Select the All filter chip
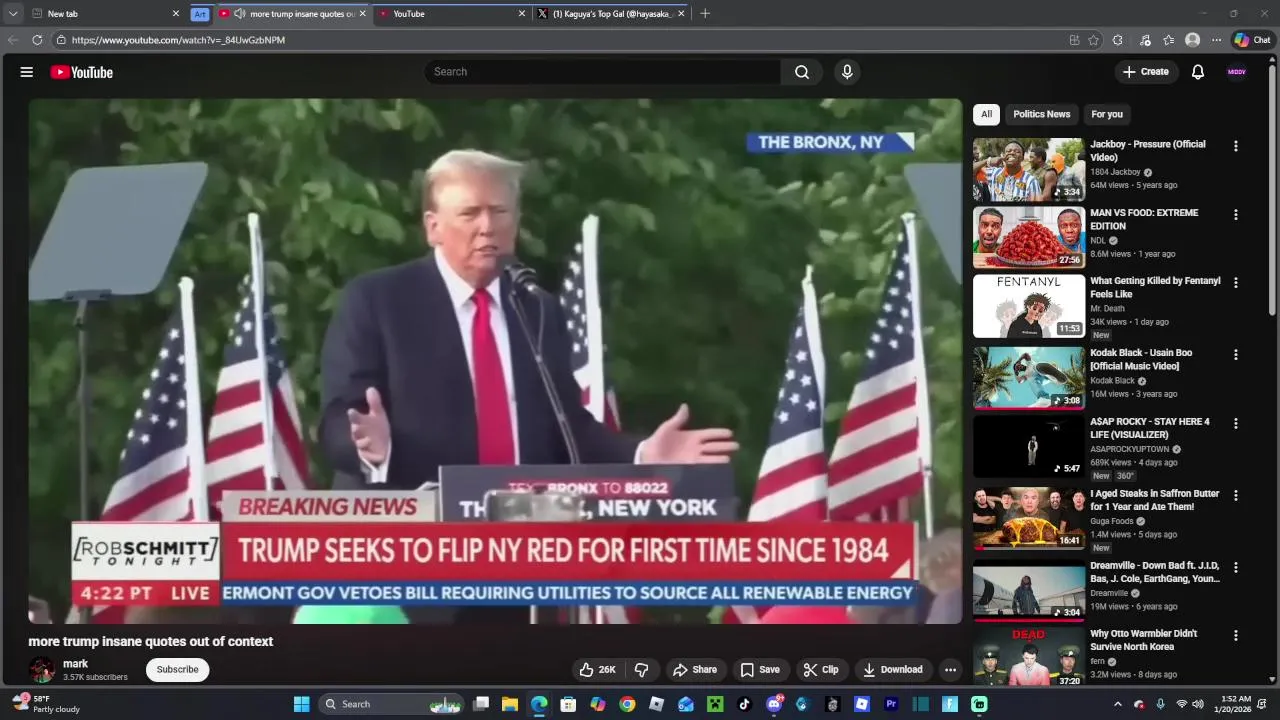 [986, 114]
